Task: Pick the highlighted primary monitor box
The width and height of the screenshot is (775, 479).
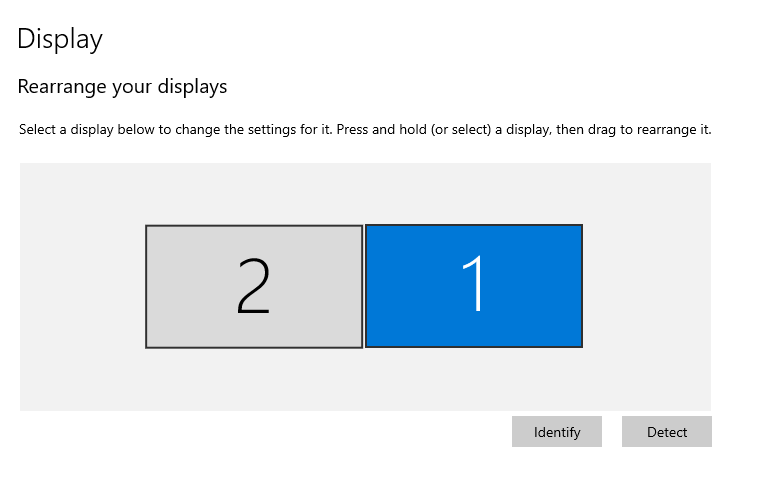Action: click(x=474, y=286)
